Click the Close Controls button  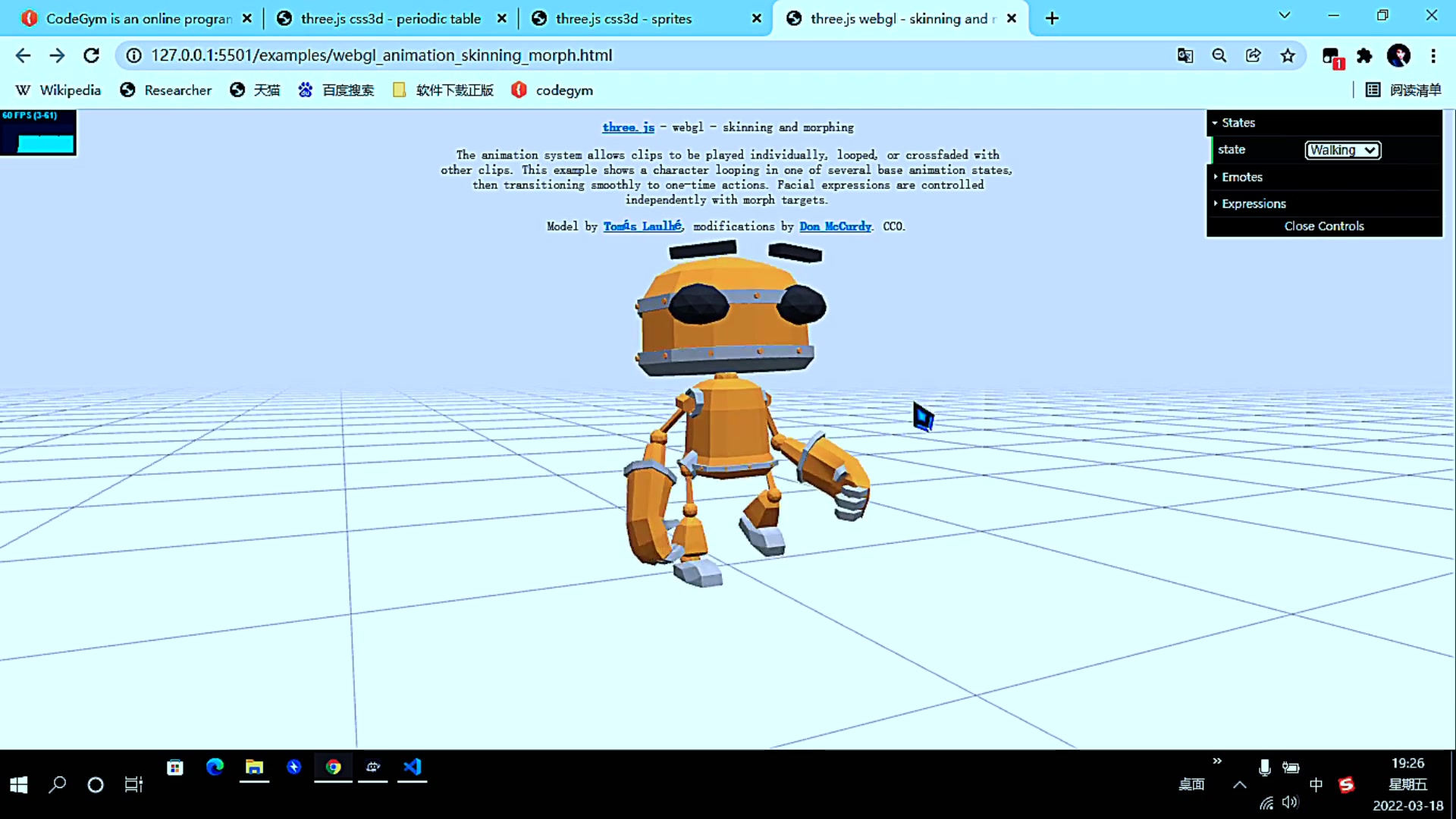1323,226
